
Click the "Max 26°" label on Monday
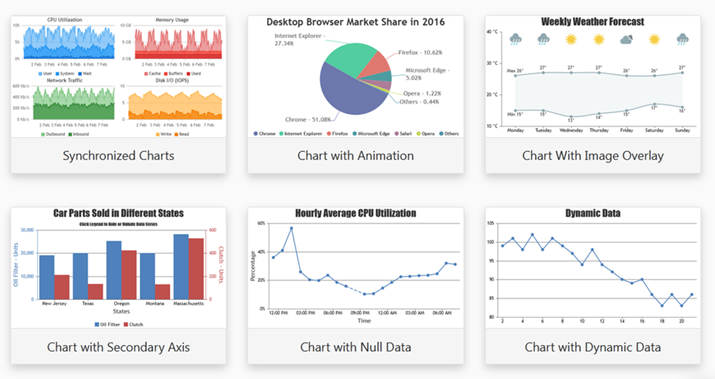click(x=515, y=71)
